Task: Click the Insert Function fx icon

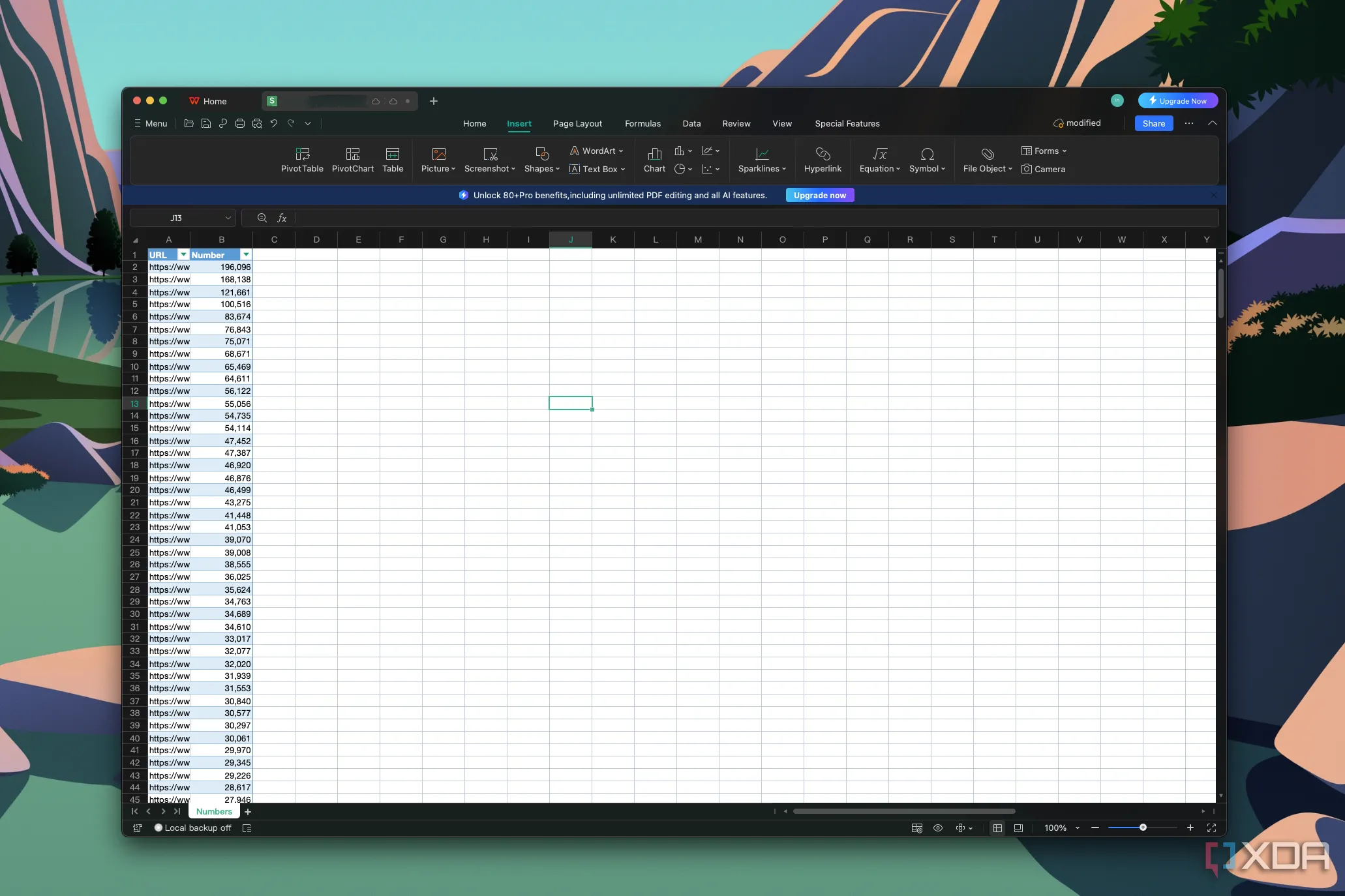Action: (282, 218)
